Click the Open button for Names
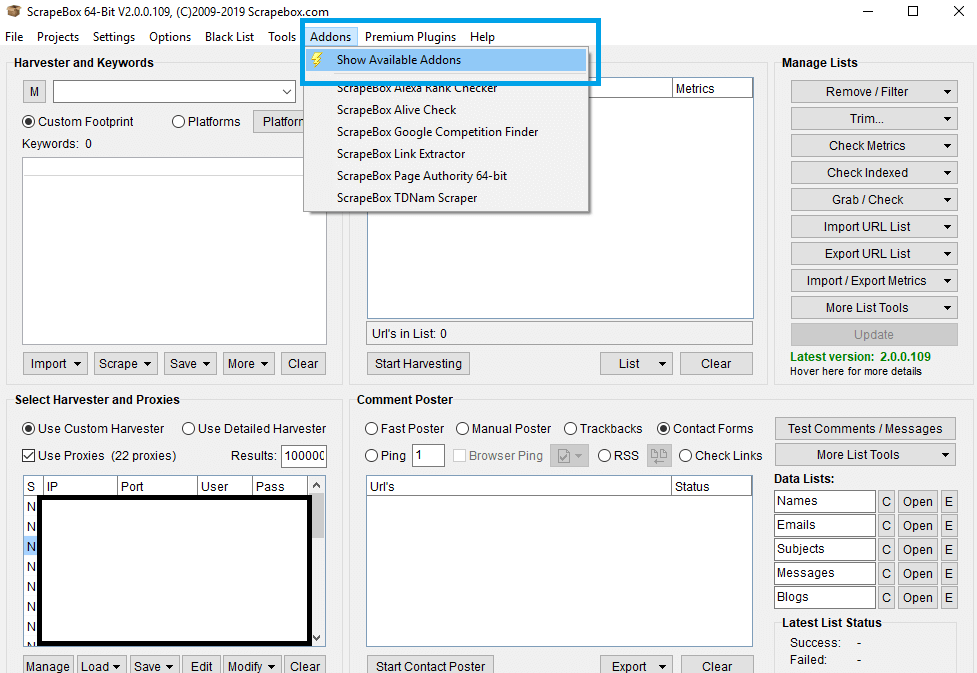 917,502
